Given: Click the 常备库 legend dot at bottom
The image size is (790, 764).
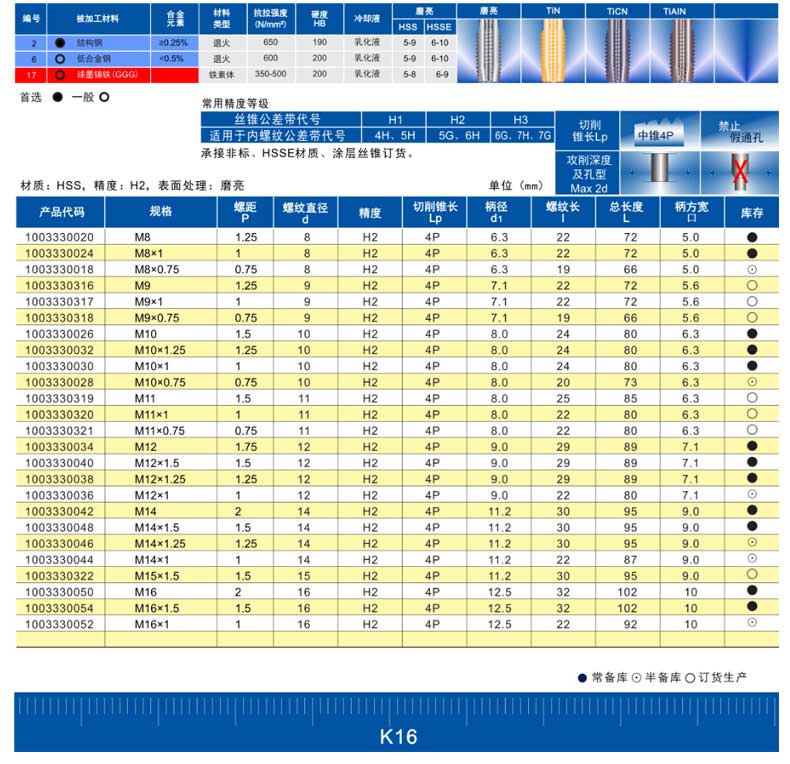Looking at the screenshot, I should point(582,677).
